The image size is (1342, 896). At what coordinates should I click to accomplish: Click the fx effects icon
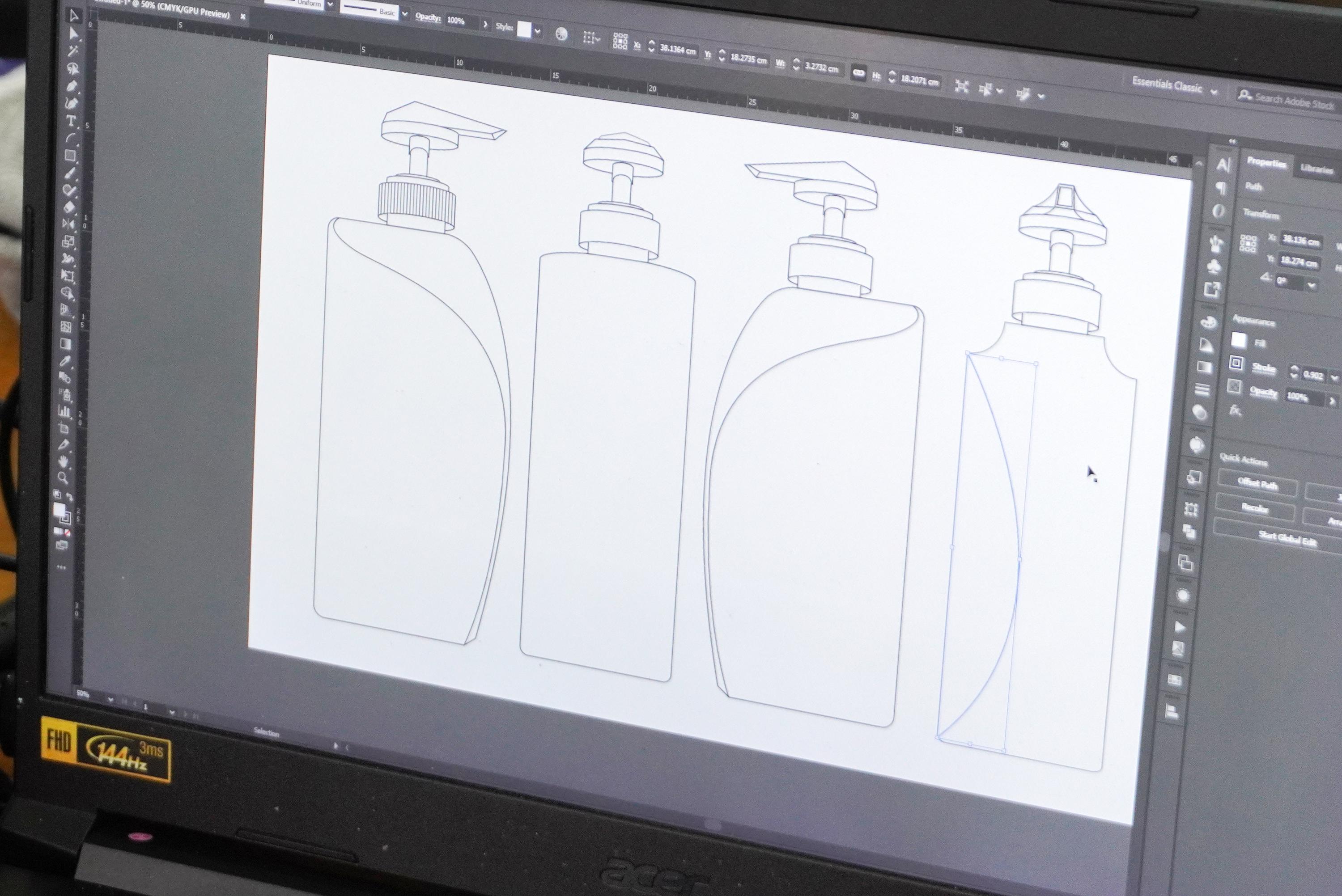[x=1235, y=410]
